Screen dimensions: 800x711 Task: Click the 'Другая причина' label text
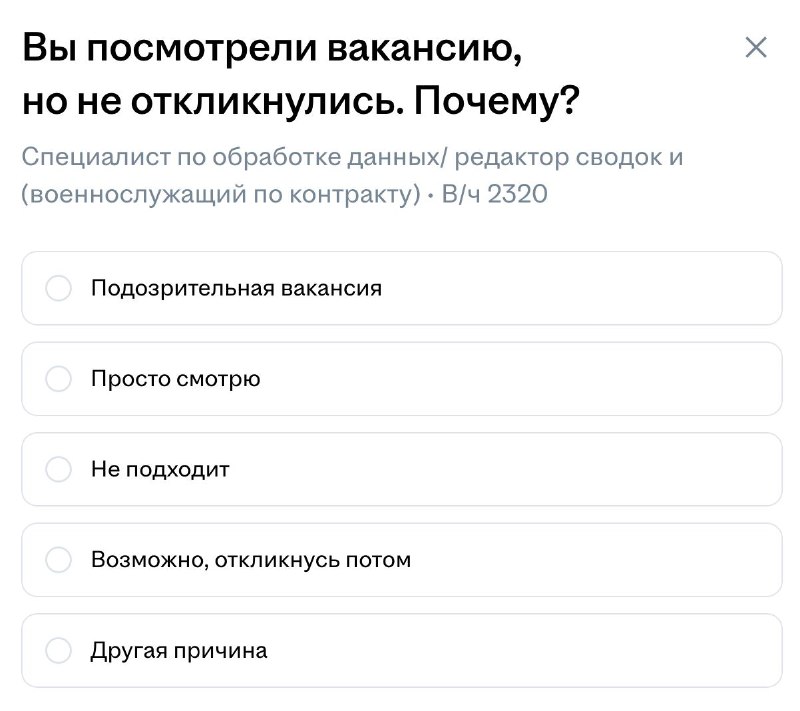point(179,651)
